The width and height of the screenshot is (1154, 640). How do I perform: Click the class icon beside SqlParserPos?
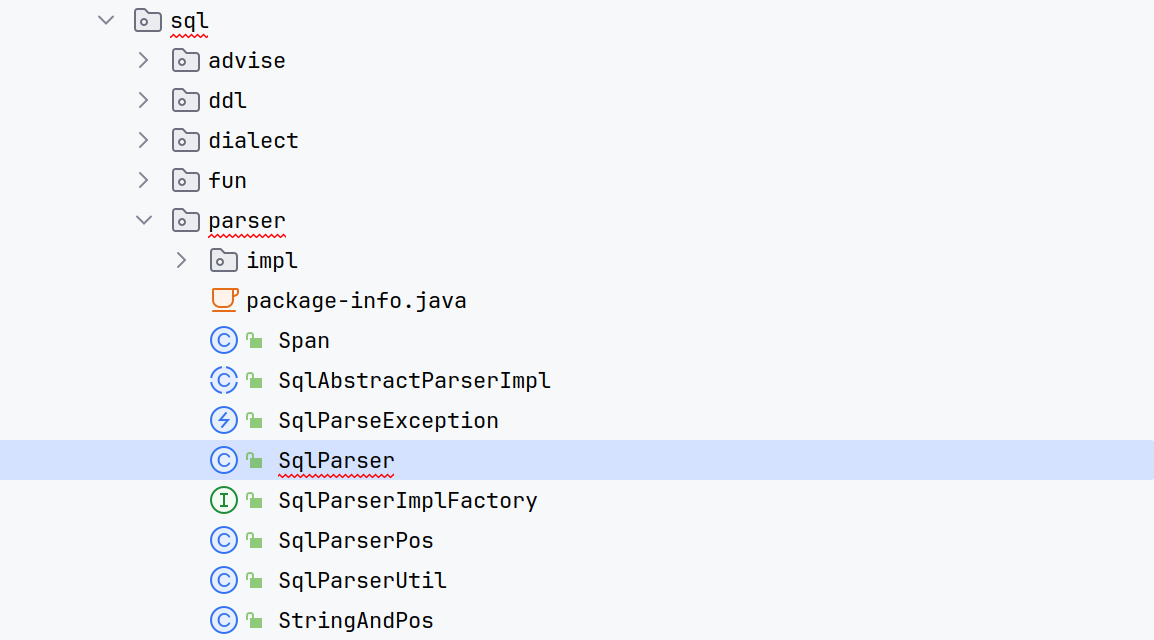coord(223,540)
